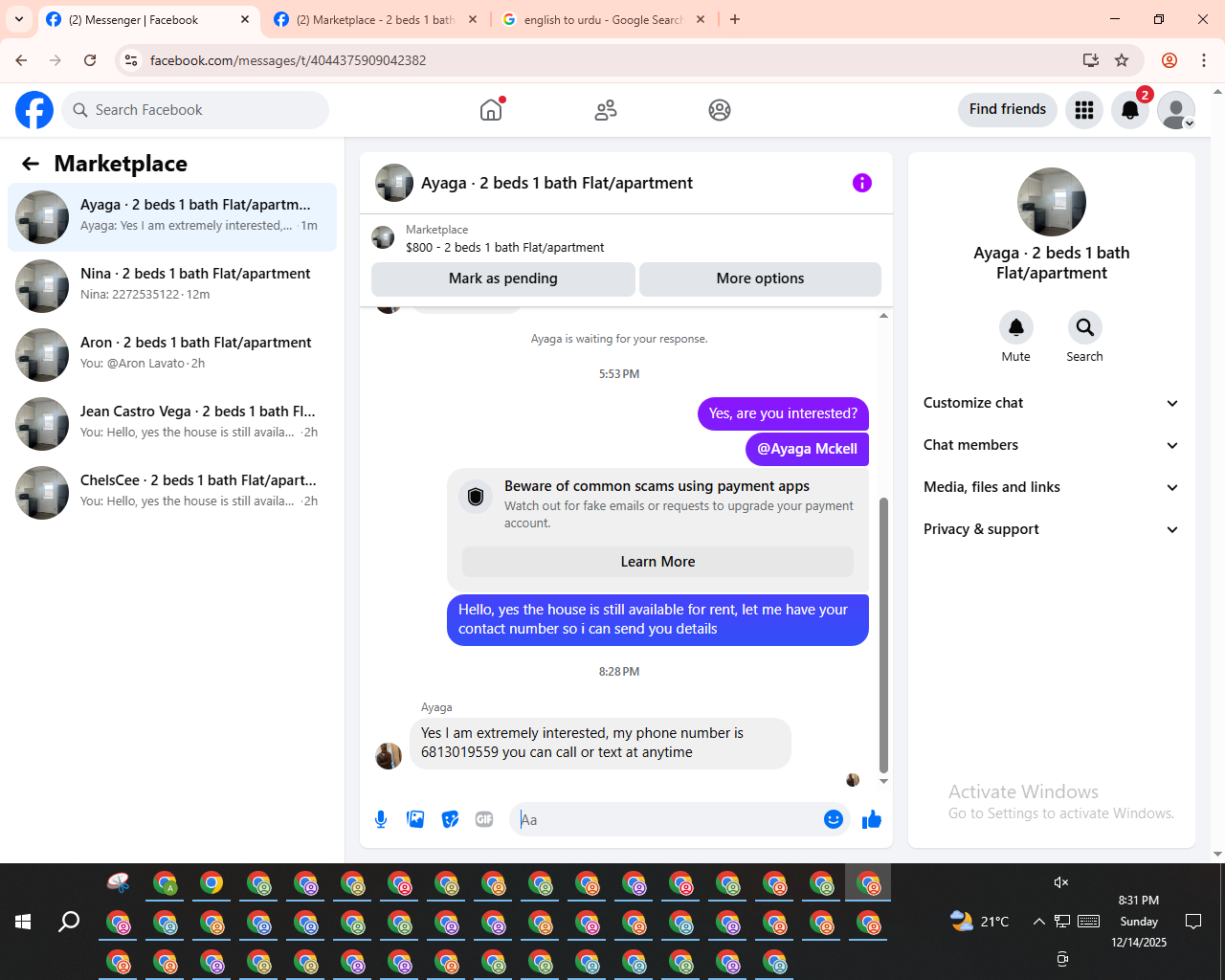Open the tab search dropdown arrow

19,19
